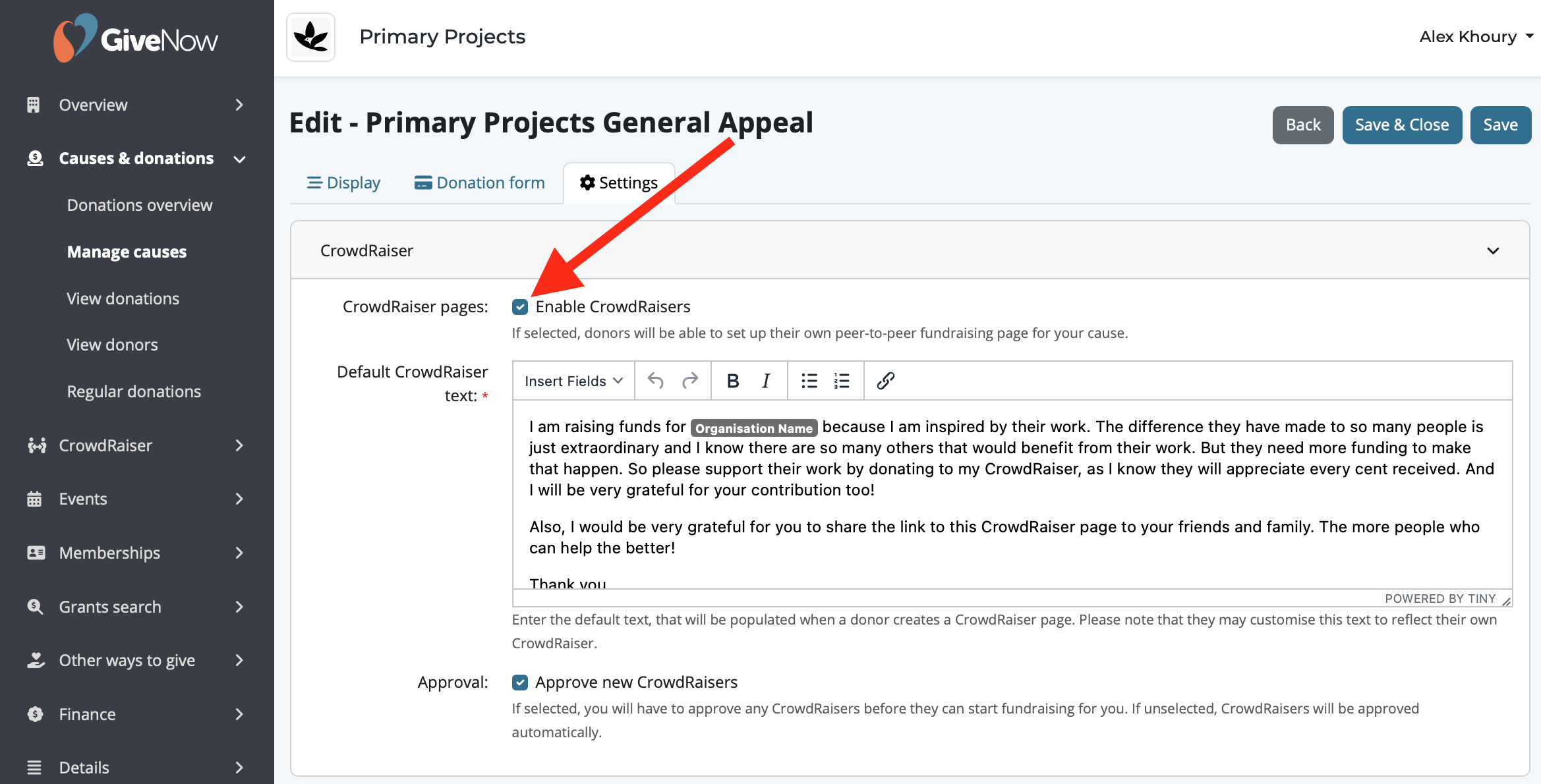Screen dimensions: 1541x784
Task: Click the Back button
Action: [1303, 125]
